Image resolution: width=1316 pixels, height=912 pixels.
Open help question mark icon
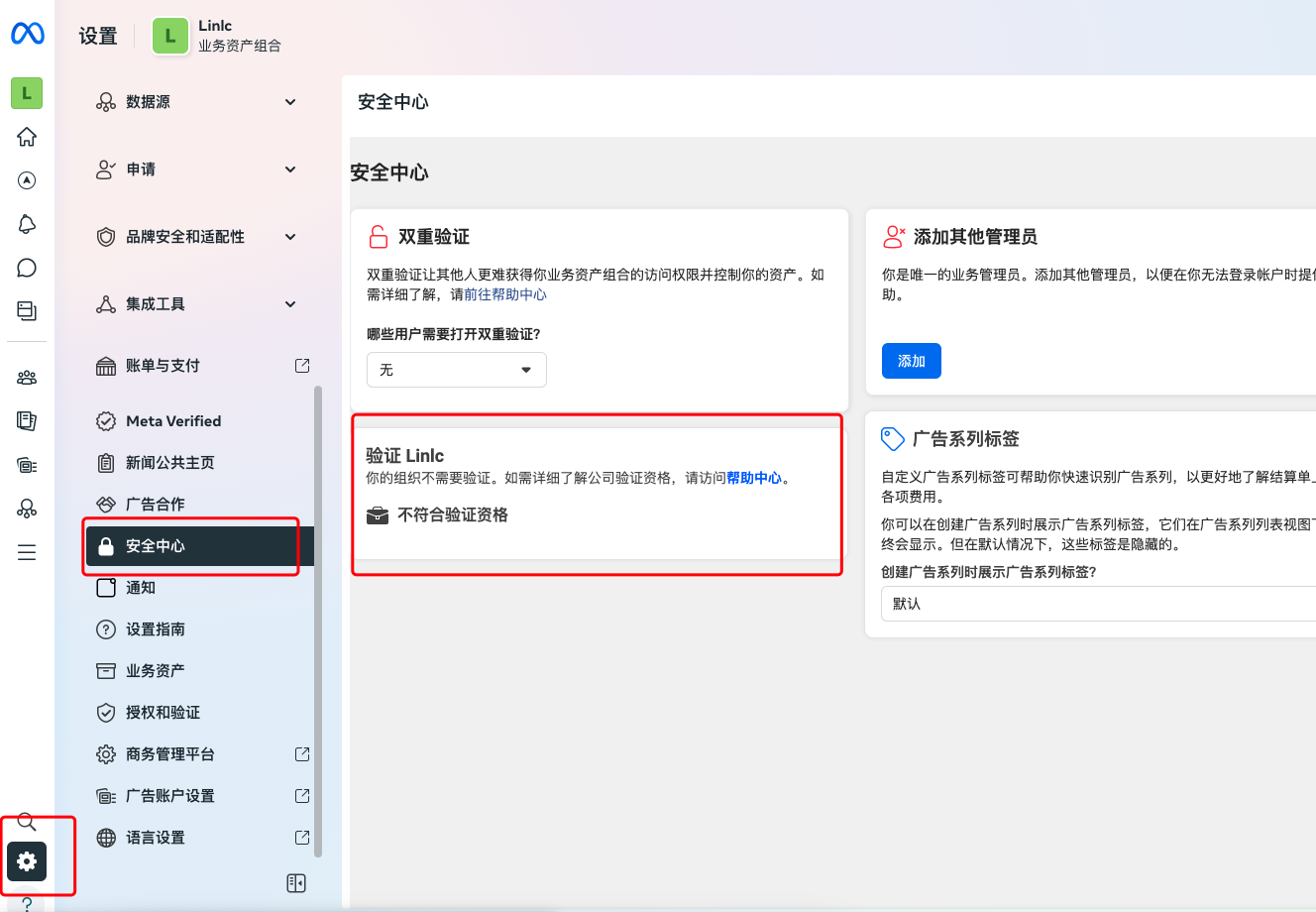pyautogui.click(x=27, y=904)
